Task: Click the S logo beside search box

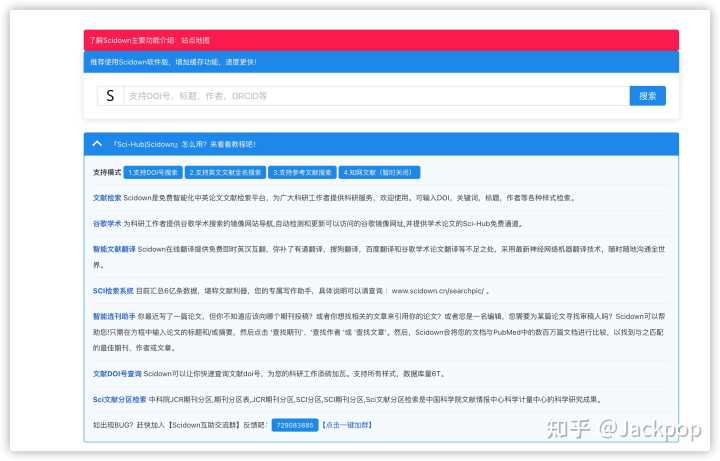Action: pos(110,96)
